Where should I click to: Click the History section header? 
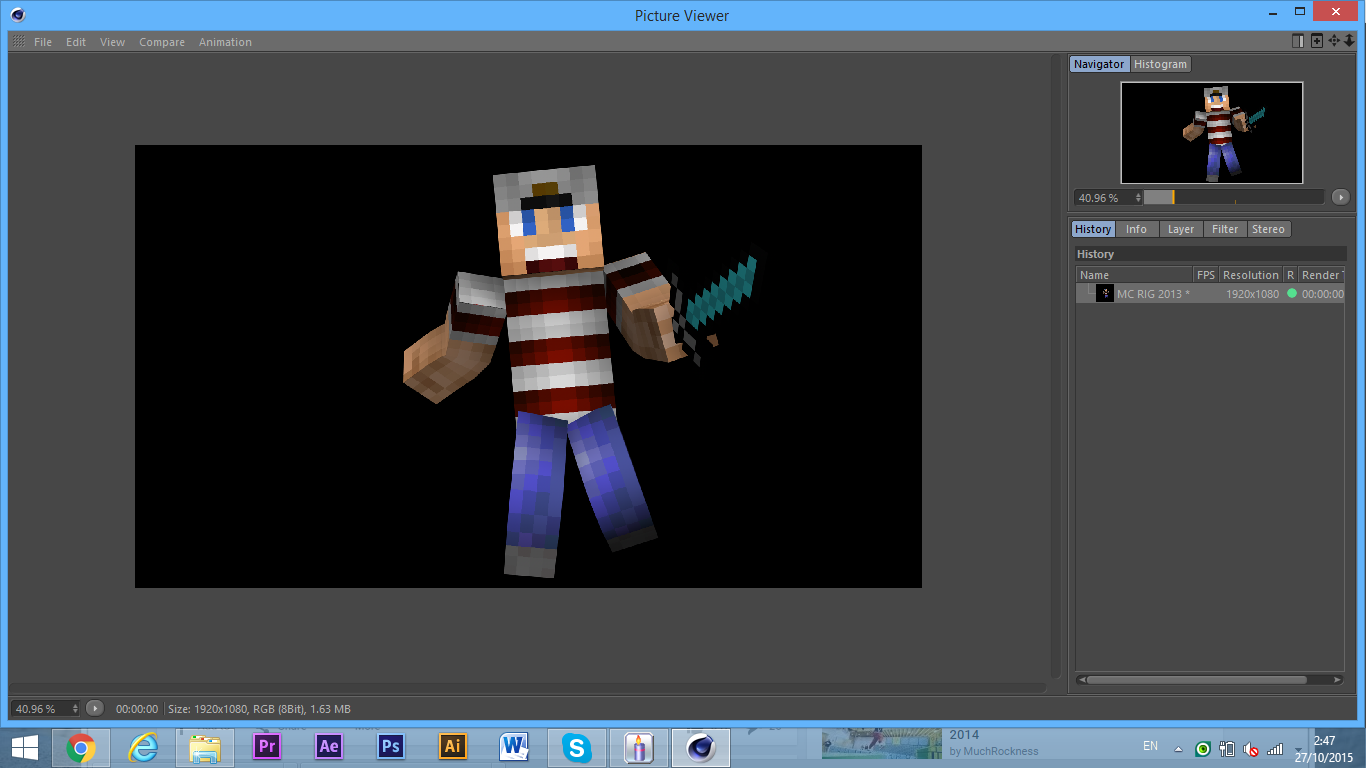[1210, 254]
